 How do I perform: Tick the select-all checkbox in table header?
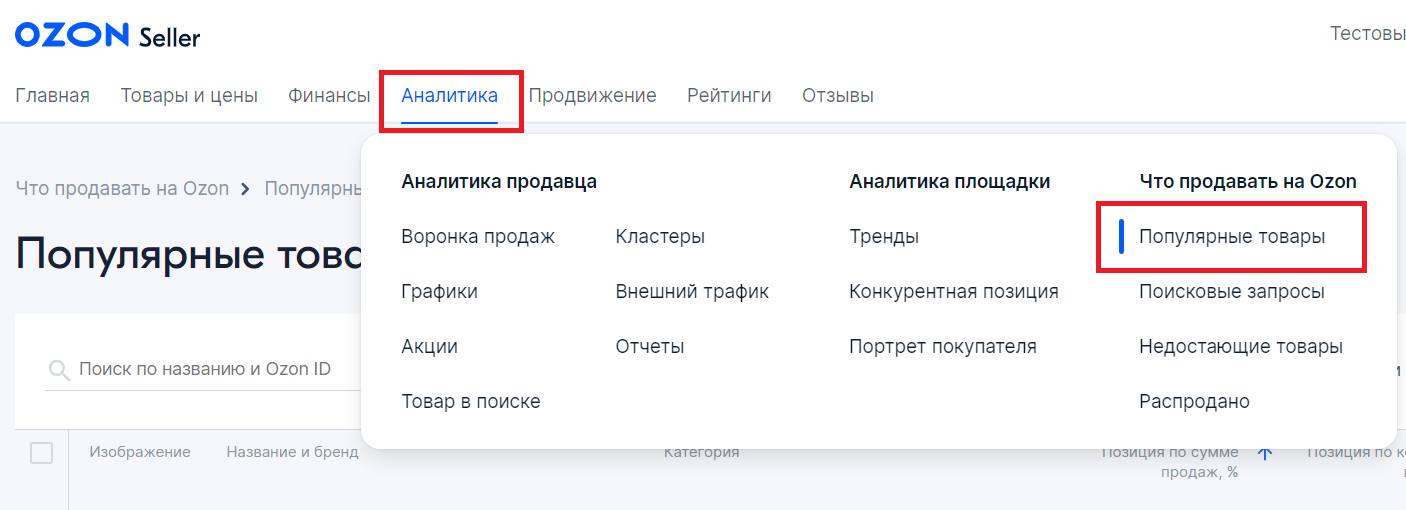[x=41, y=453]
